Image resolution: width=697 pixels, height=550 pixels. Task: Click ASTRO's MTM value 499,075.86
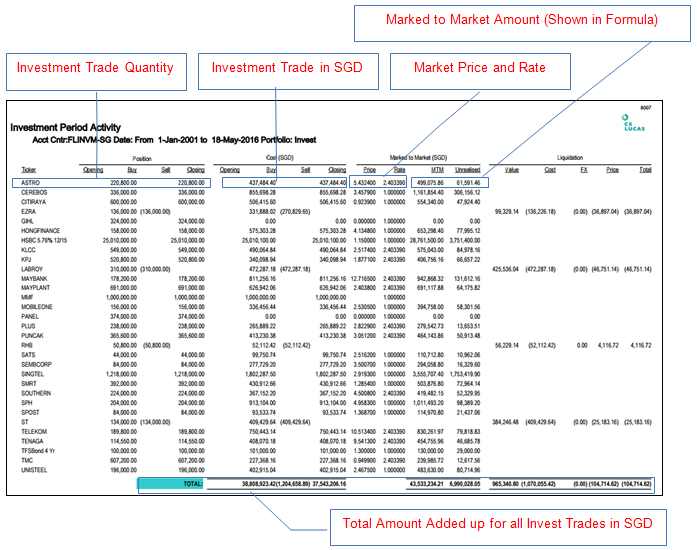tap(430, 183)
